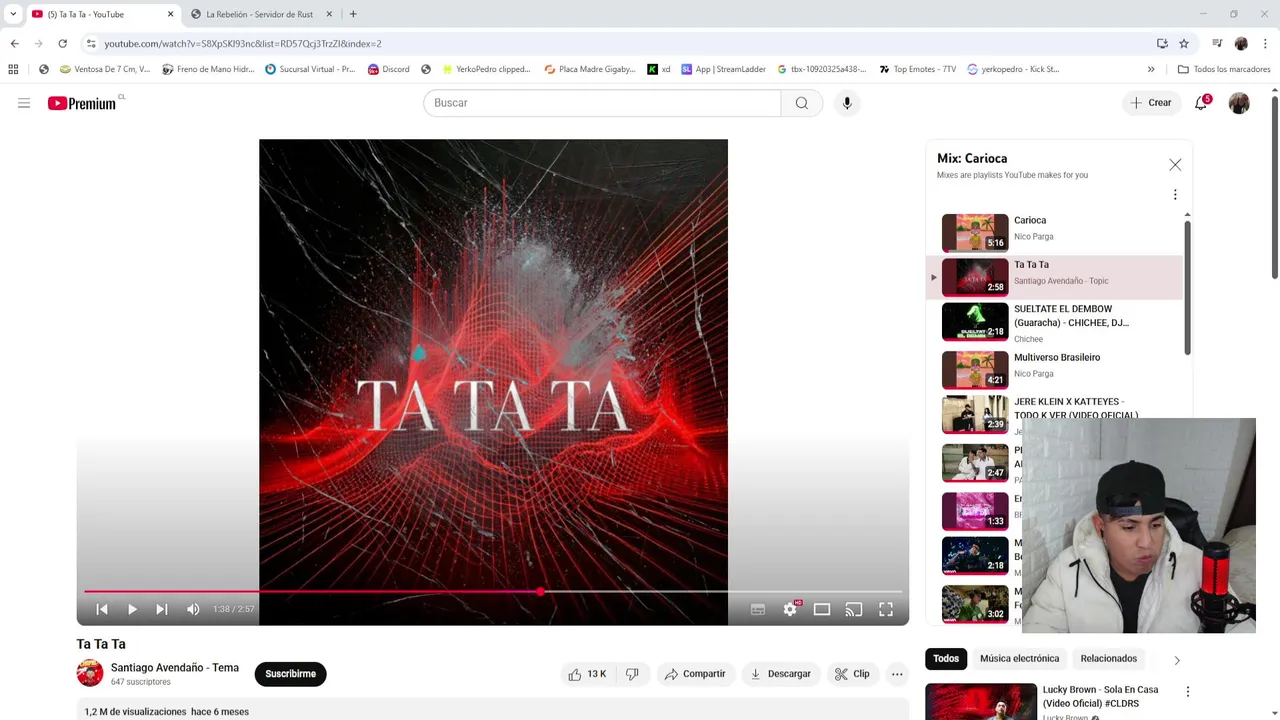This screenshot has width=1280, height=720.
Task: Play SUELTATE EL DEMBOW in the mix
Action: pyautogui.click(x=1055, y=323)
